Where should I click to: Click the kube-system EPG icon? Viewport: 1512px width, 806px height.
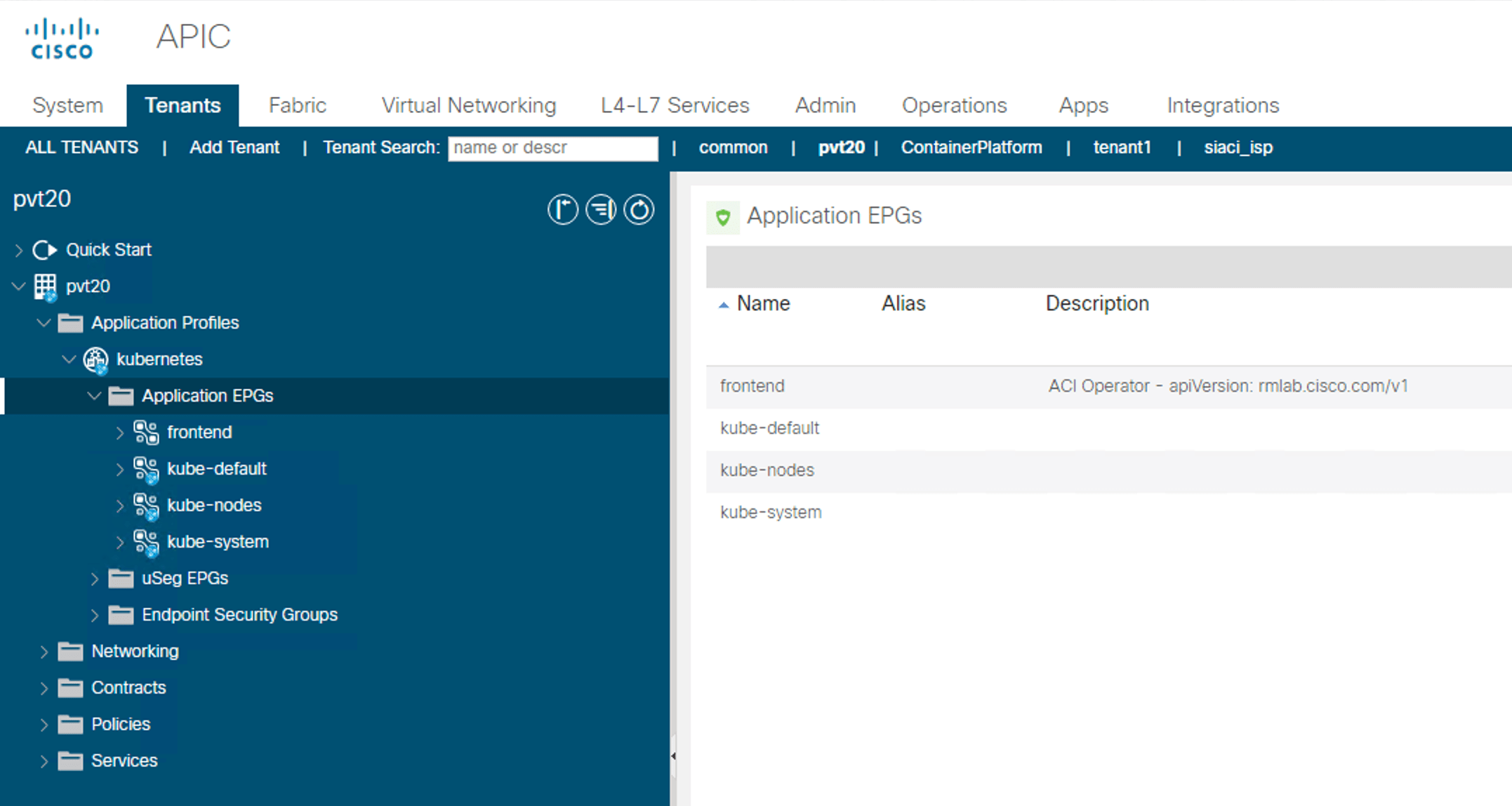point(147,542)
